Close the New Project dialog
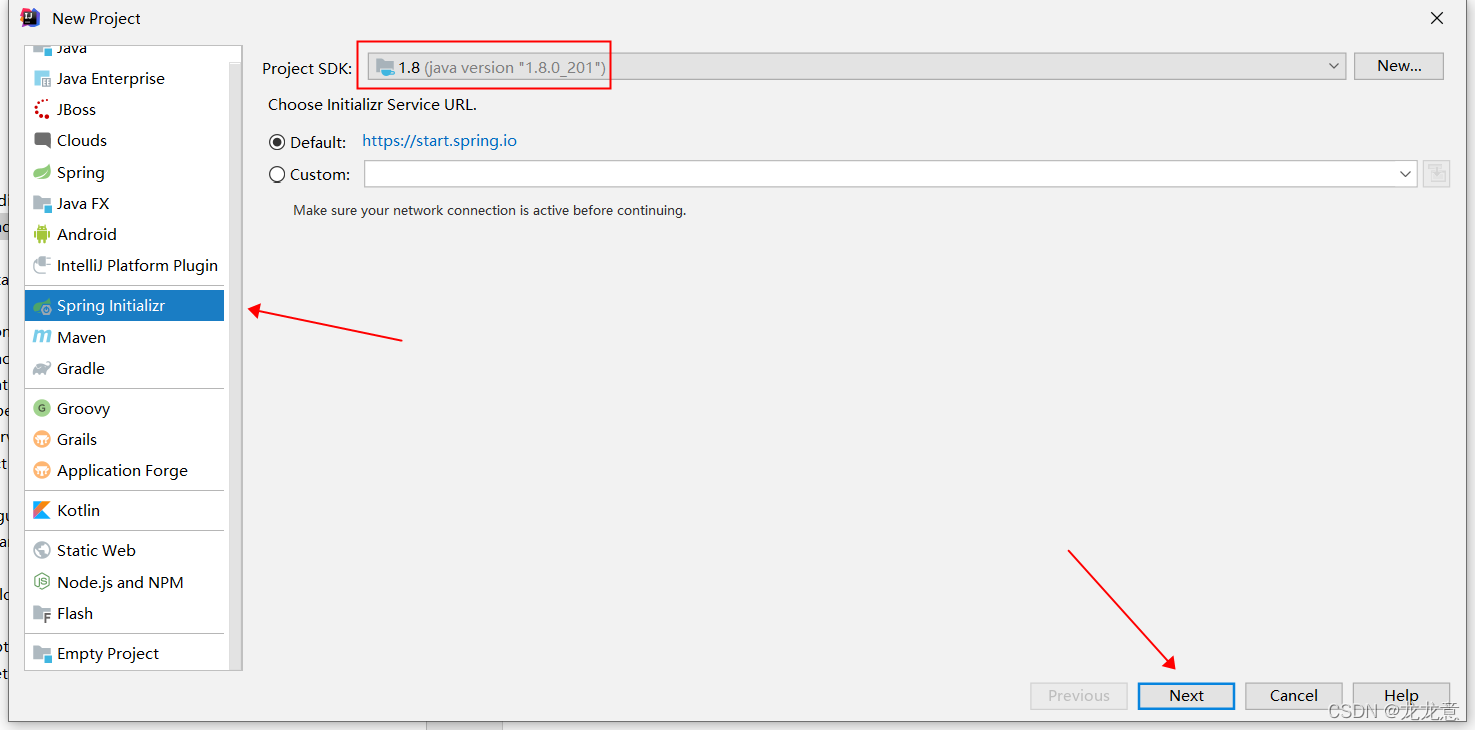This screenshot has height=730, width=1475. (1437, 18)
